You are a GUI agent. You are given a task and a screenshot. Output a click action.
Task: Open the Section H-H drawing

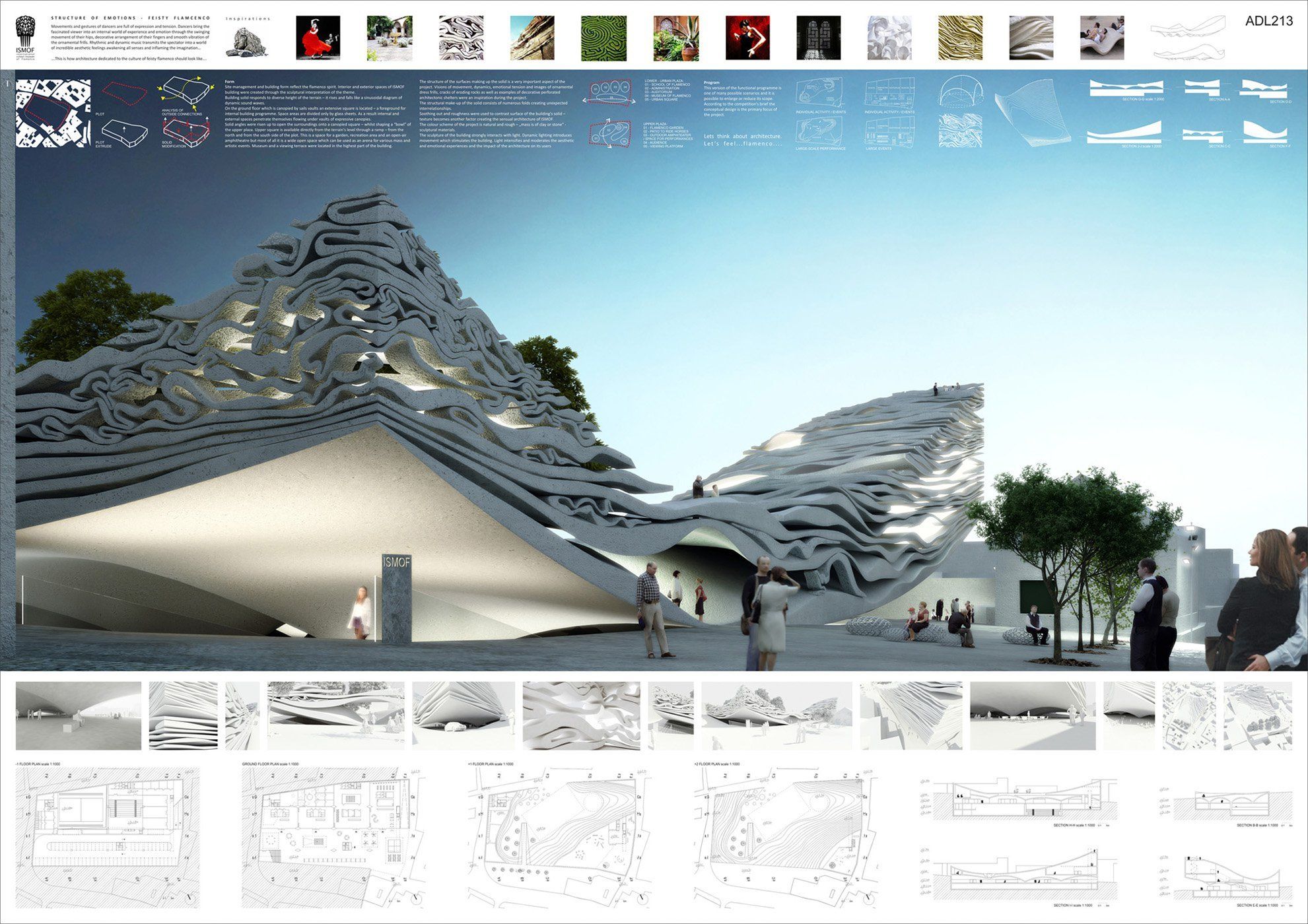point(1026,801)
